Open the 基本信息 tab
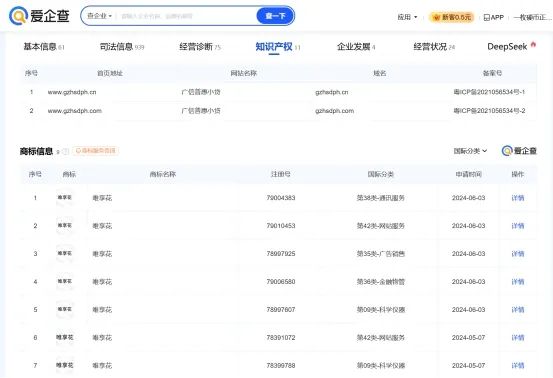553x378 pixels. (44, 47)
